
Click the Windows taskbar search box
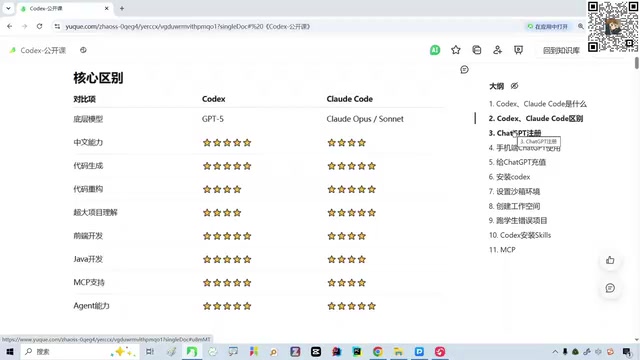[x=80, y=351]
